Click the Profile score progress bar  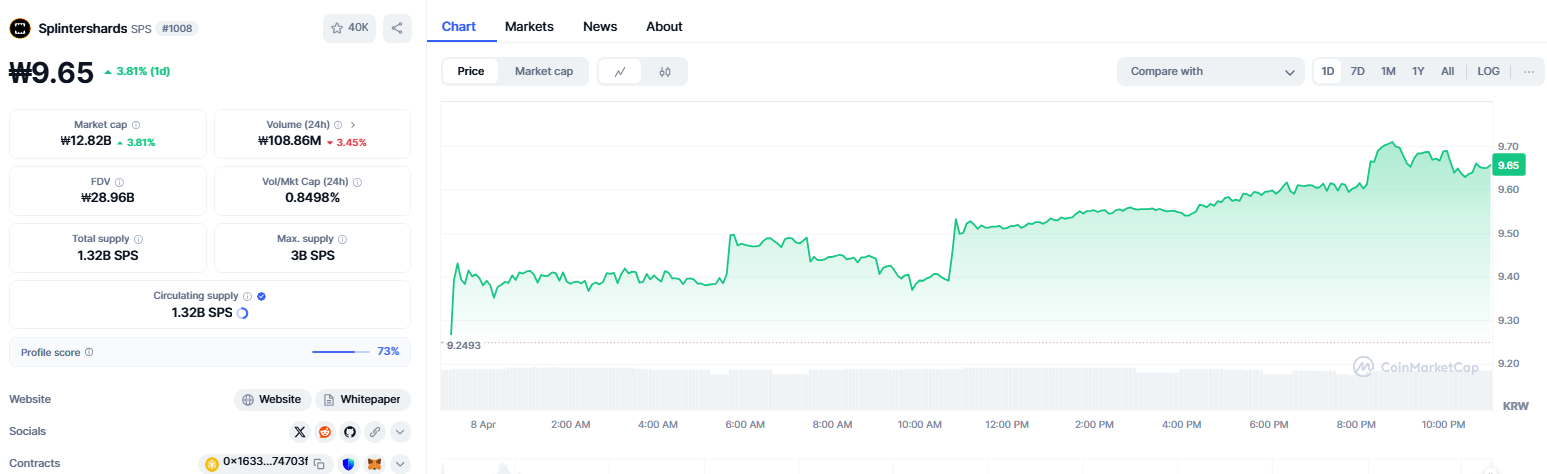point(340,352)
